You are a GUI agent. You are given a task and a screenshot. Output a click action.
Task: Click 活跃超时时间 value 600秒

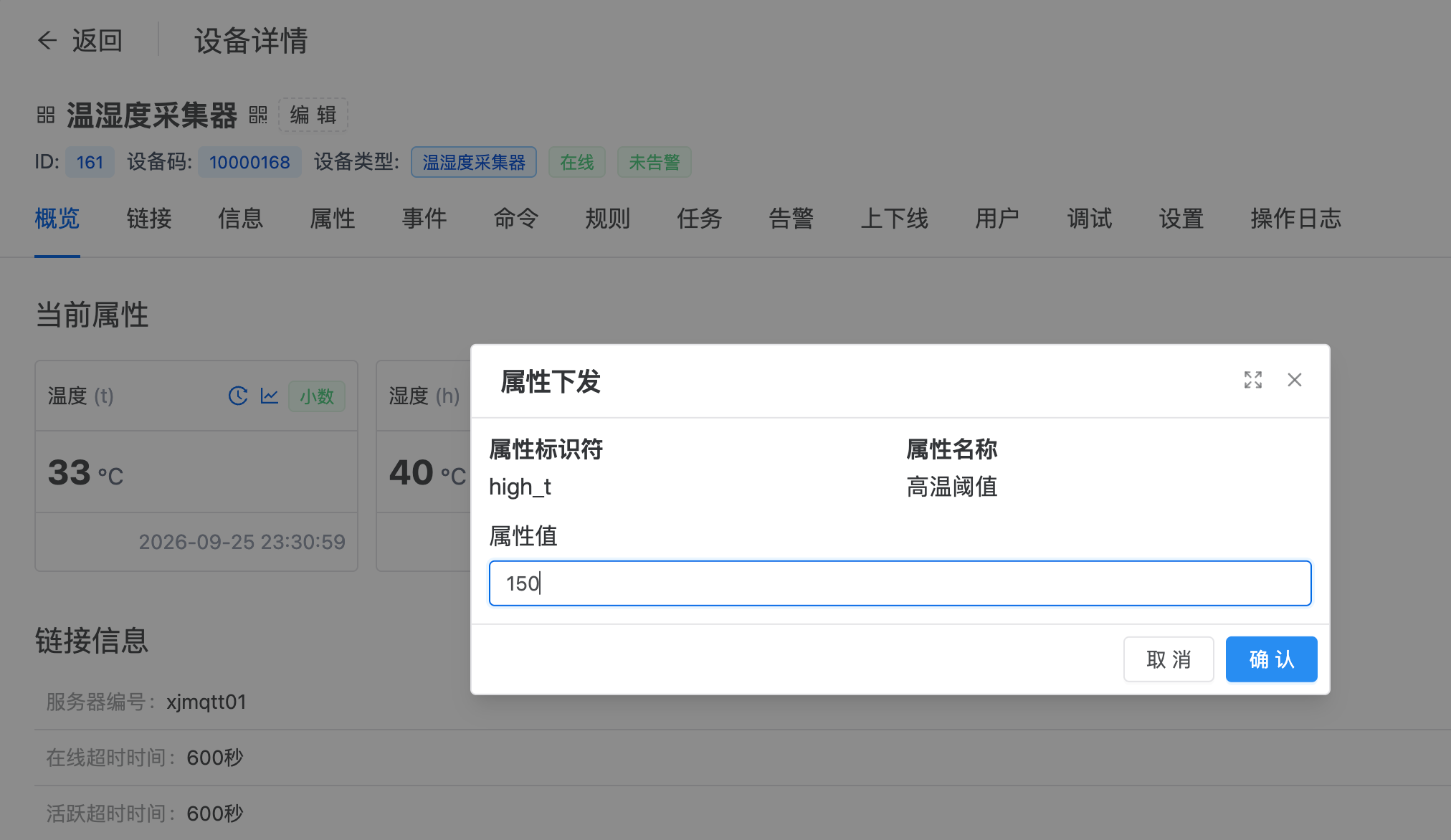pyautogui.click(x=215, y=813)
